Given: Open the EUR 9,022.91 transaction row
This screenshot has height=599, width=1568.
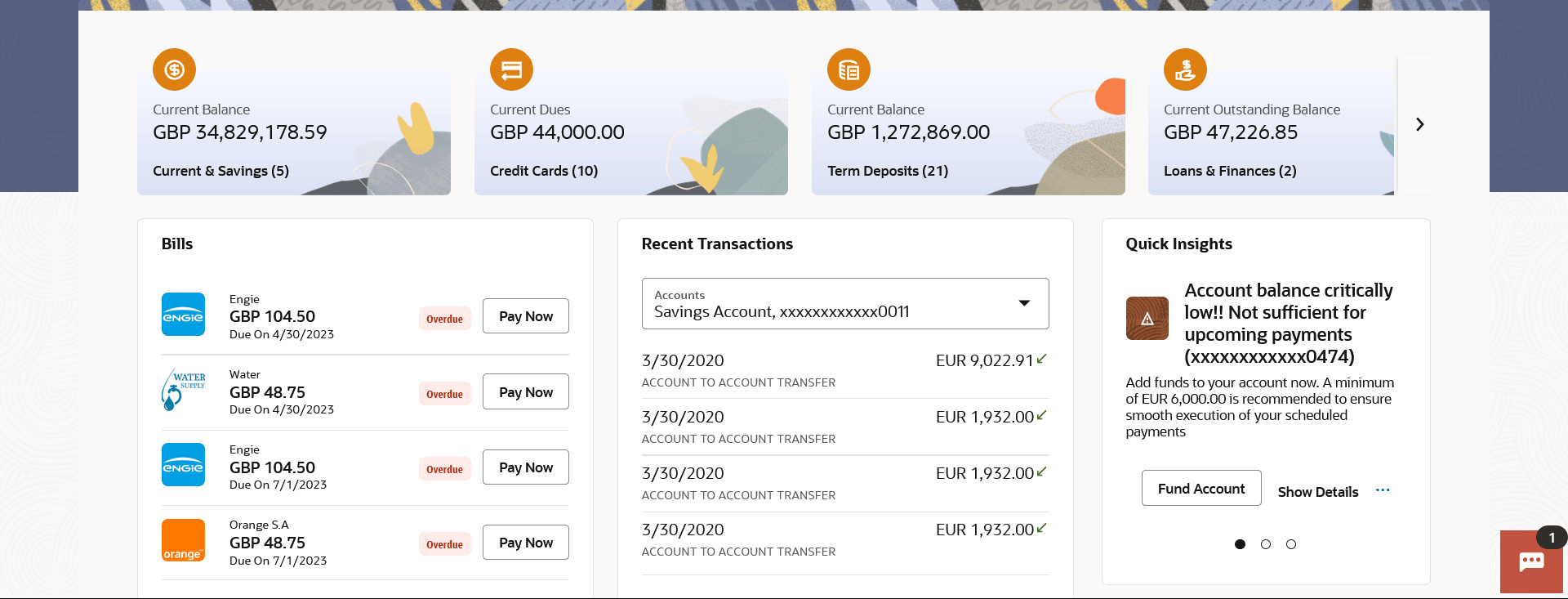Looking at the screenshot, I should tap(844, 370).
